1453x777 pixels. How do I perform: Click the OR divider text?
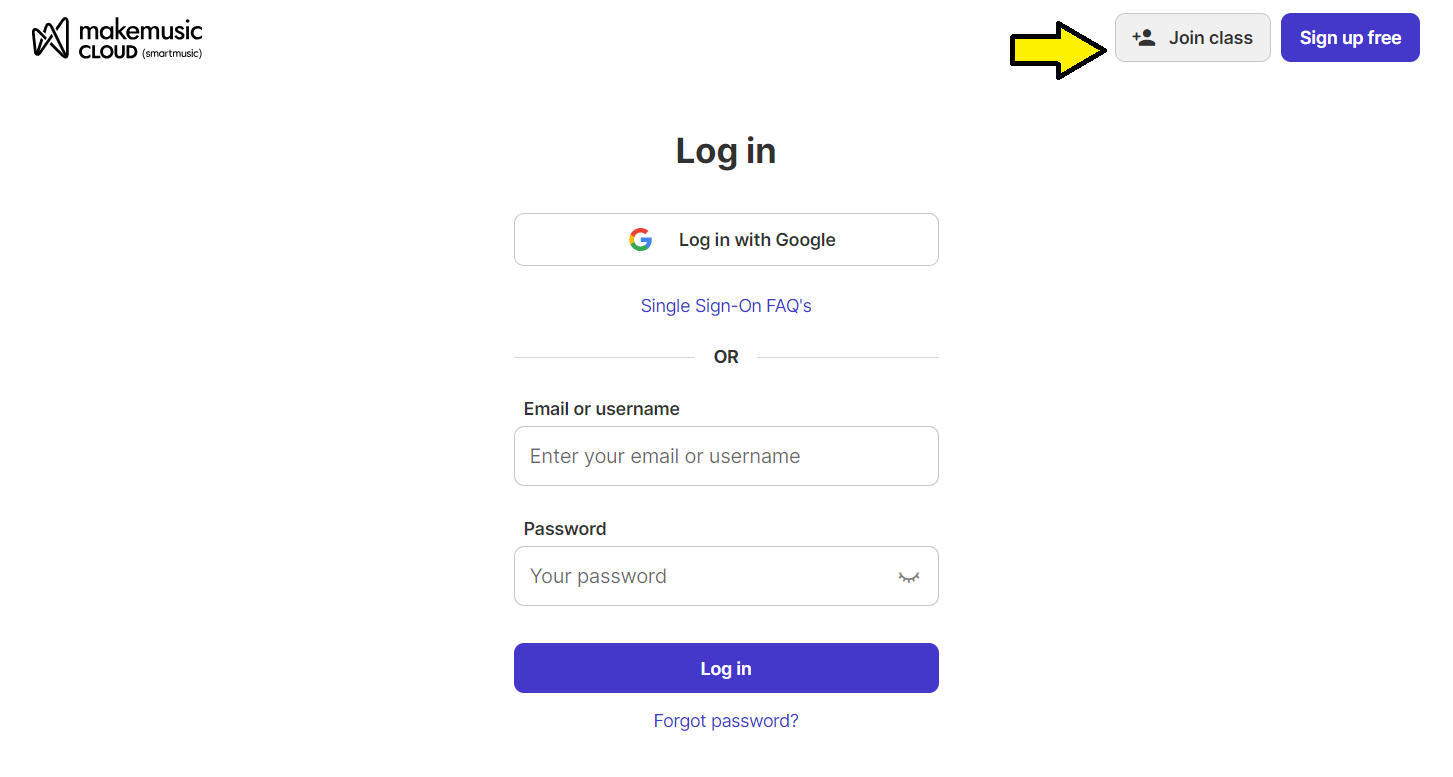tap(726, 356)
